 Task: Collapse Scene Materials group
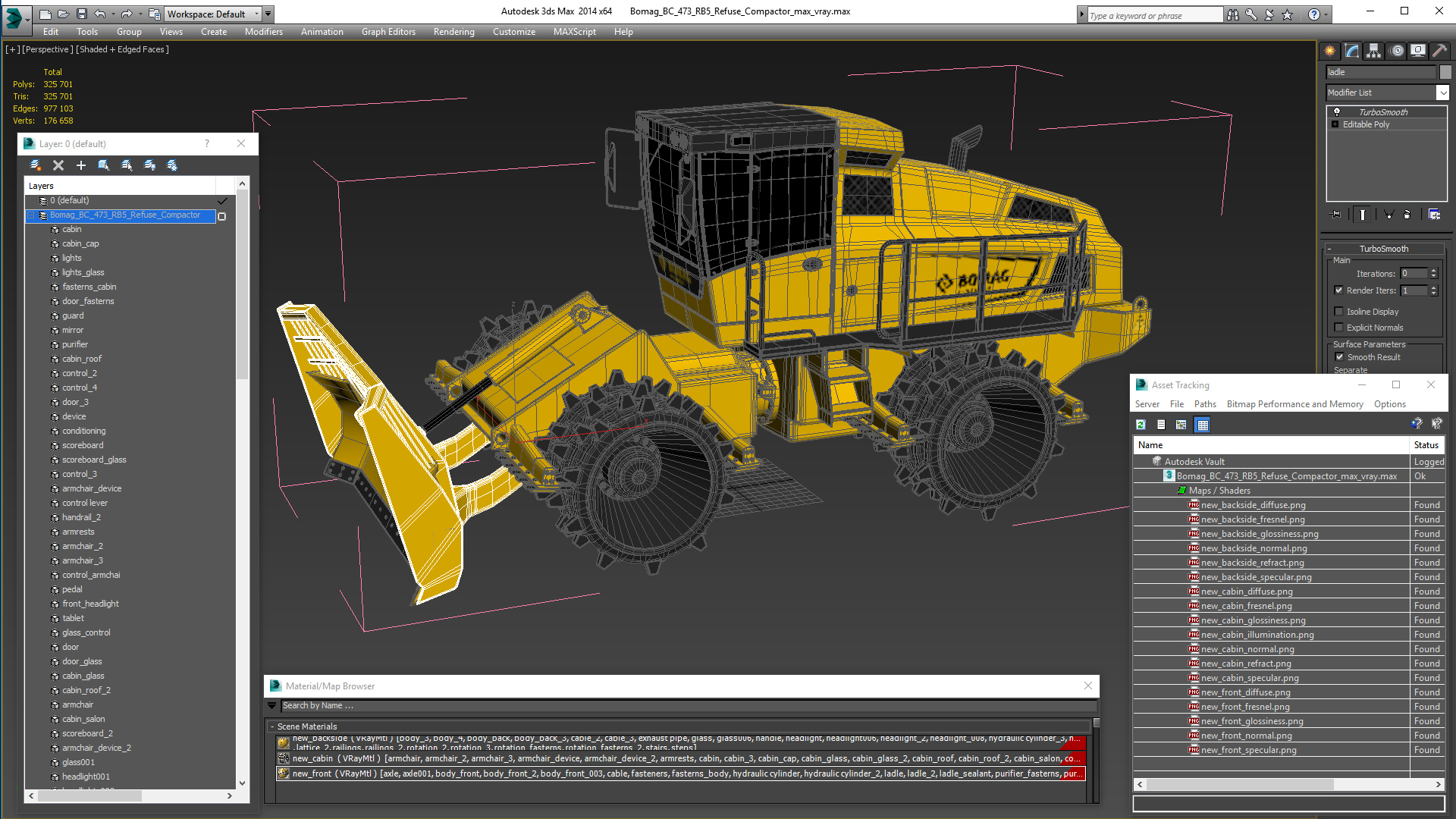point(272,726)
